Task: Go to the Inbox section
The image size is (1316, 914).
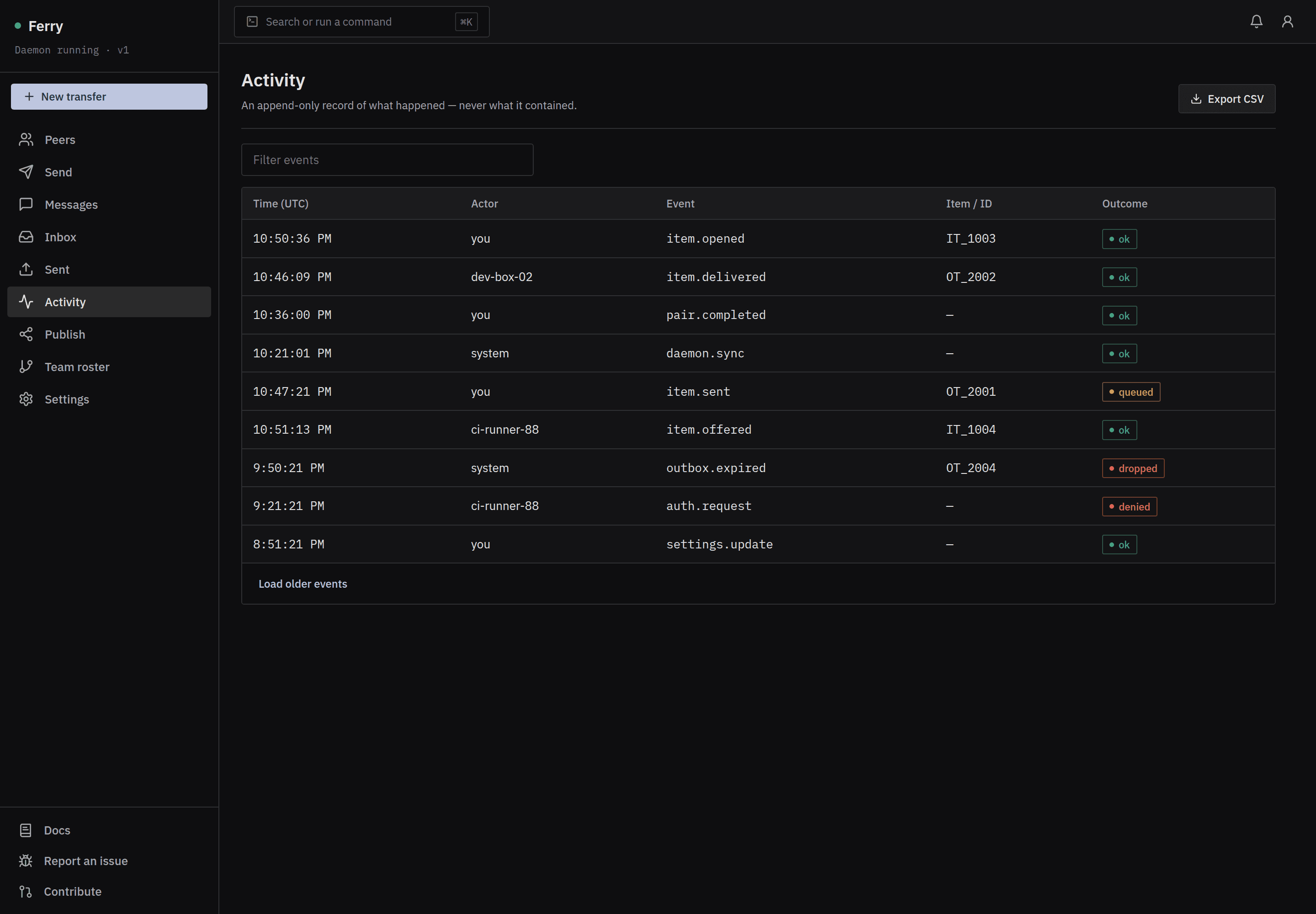Action: pos(109,237)
